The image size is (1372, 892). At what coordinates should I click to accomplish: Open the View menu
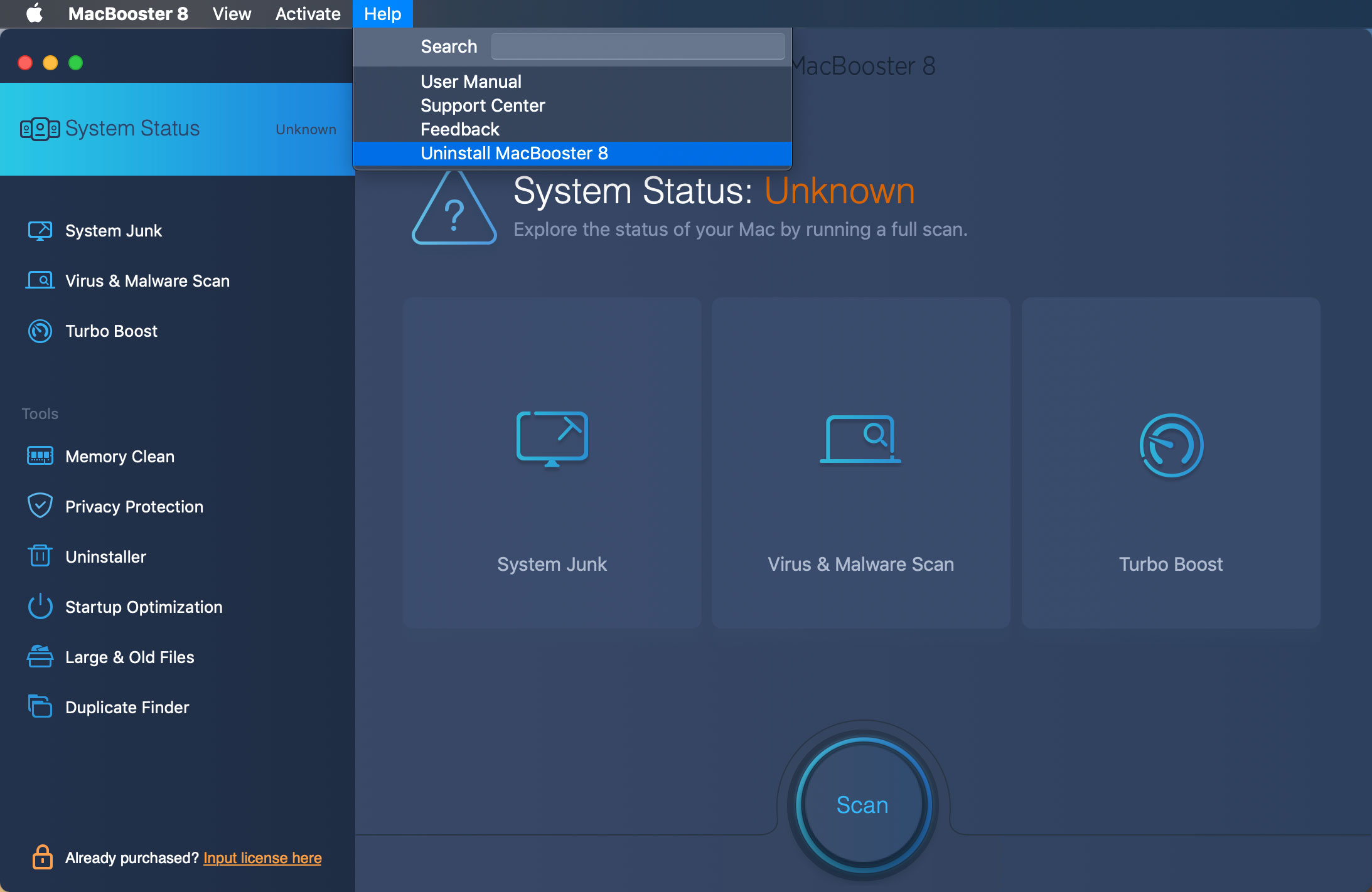coord(232,14)
